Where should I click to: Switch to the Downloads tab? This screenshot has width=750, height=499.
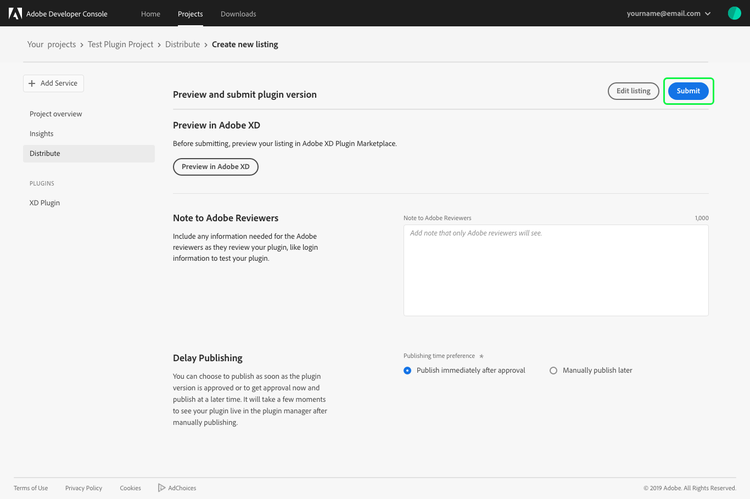[238, 14]
